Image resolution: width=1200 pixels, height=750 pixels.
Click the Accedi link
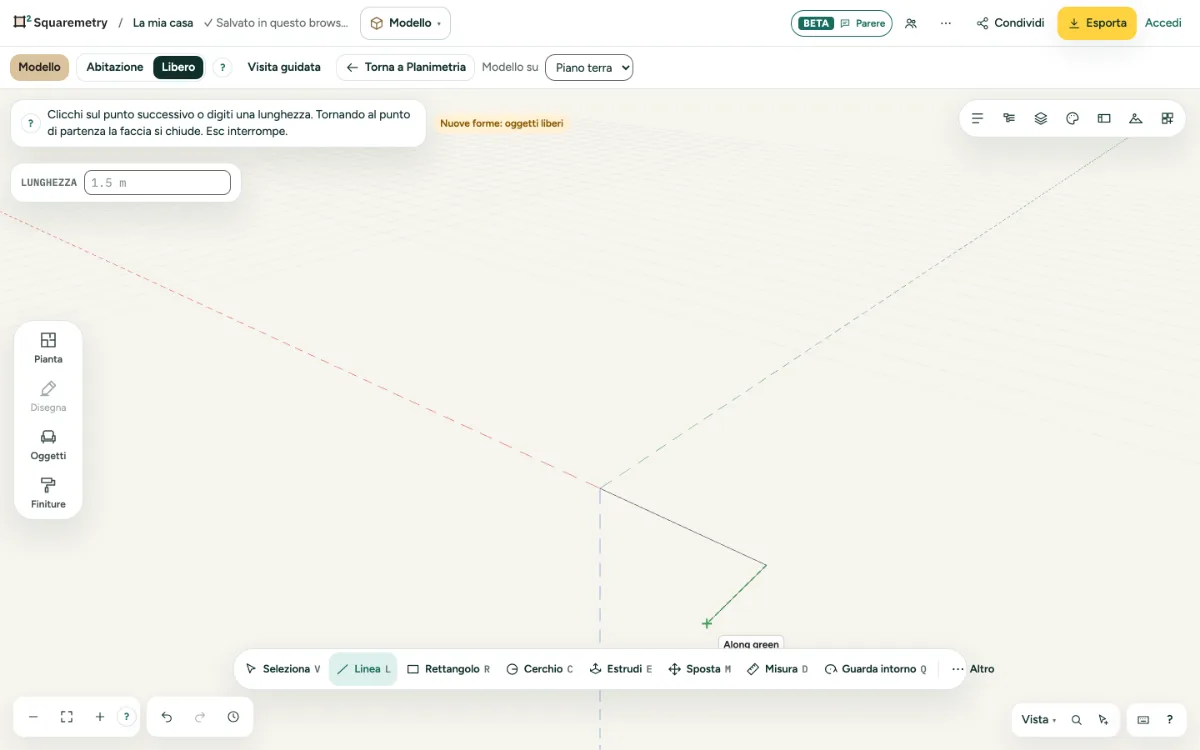[x=1163, y=23]
